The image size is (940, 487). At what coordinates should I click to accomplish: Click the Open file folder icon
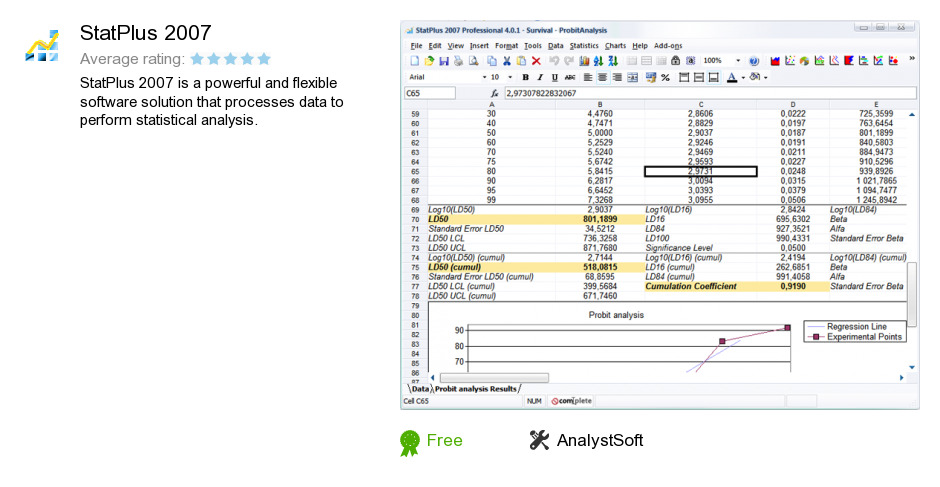(x=429, y=61)
